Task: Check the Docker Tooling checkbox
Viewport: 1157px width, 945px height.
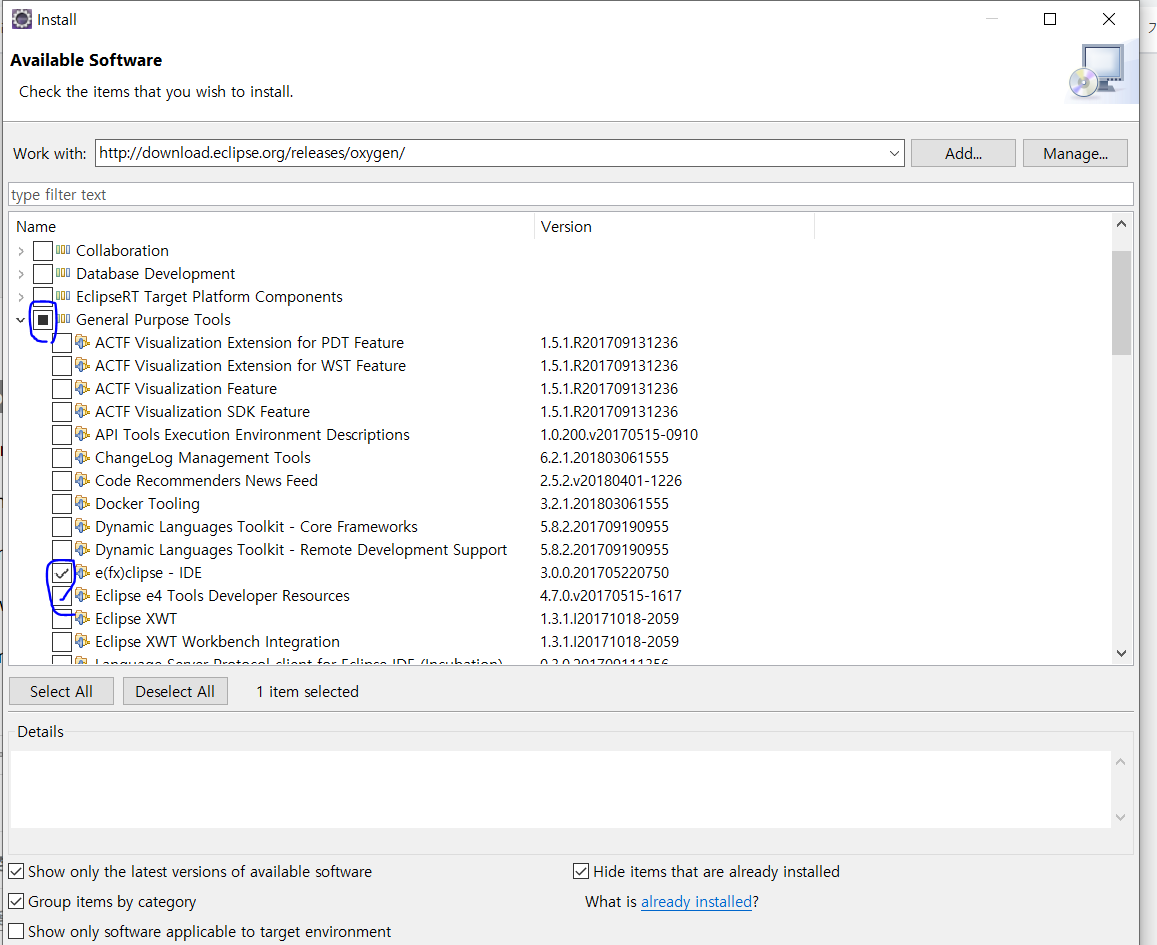Action: tap(62, 504)
